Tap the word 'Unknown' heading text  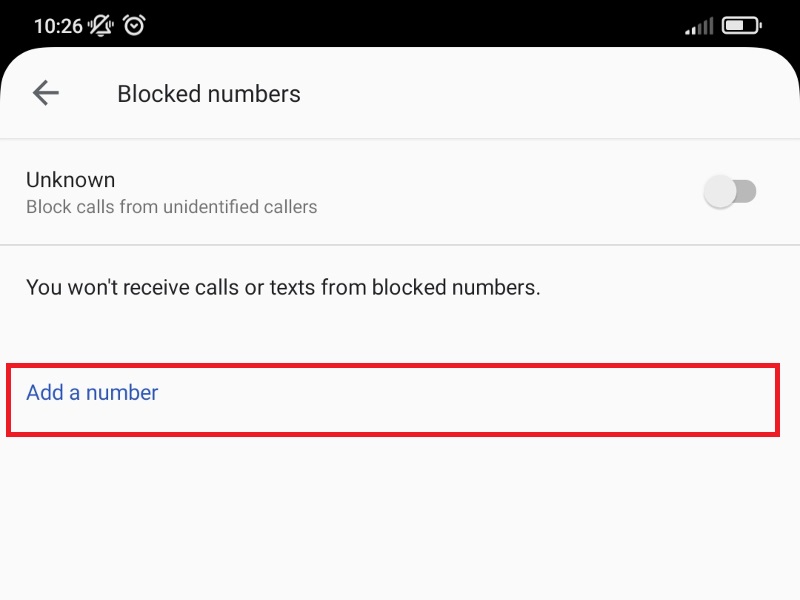click(x=70, y=180)
